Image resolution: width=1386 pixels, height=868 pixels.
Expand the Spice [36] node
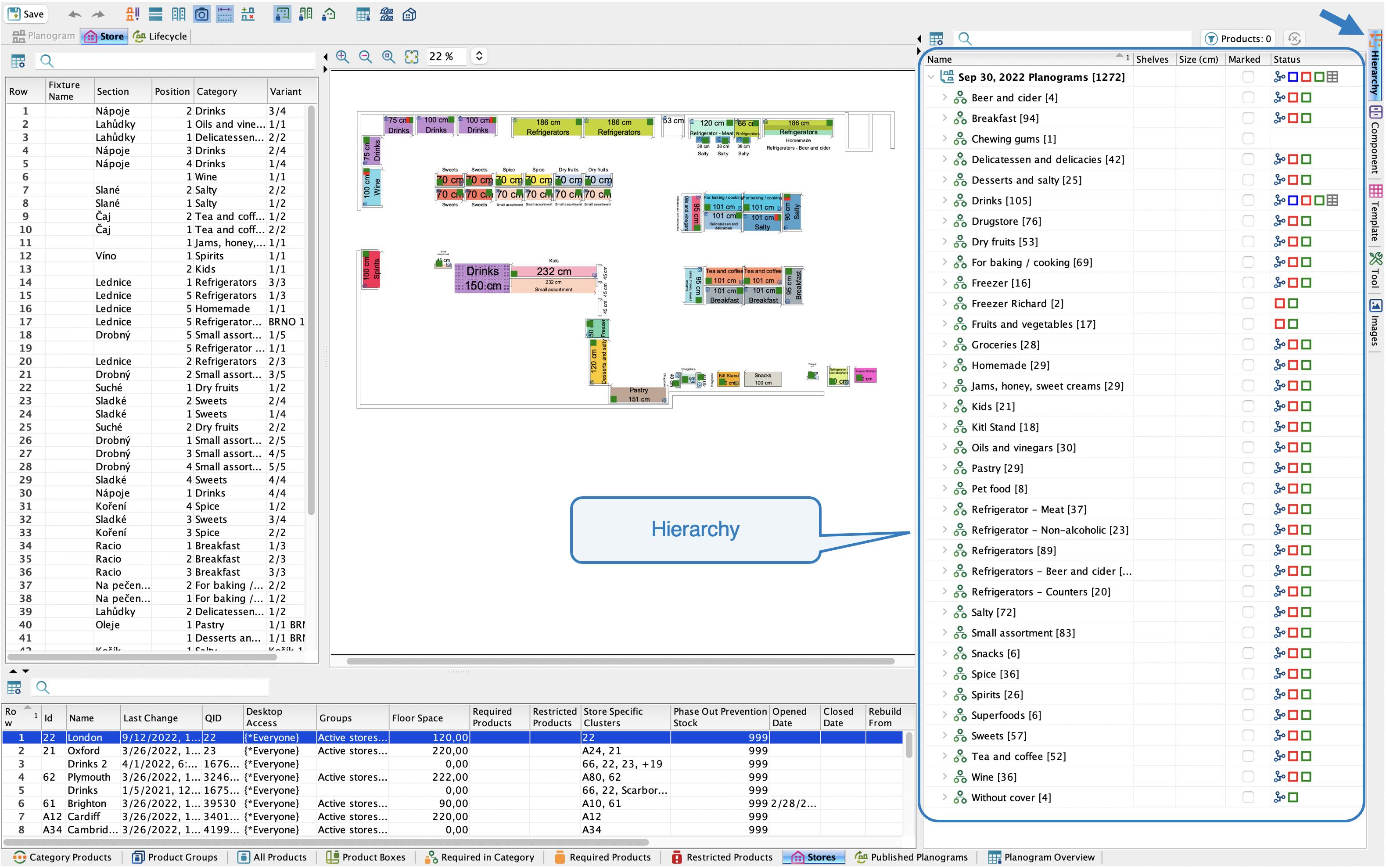(x=944, y=674)
